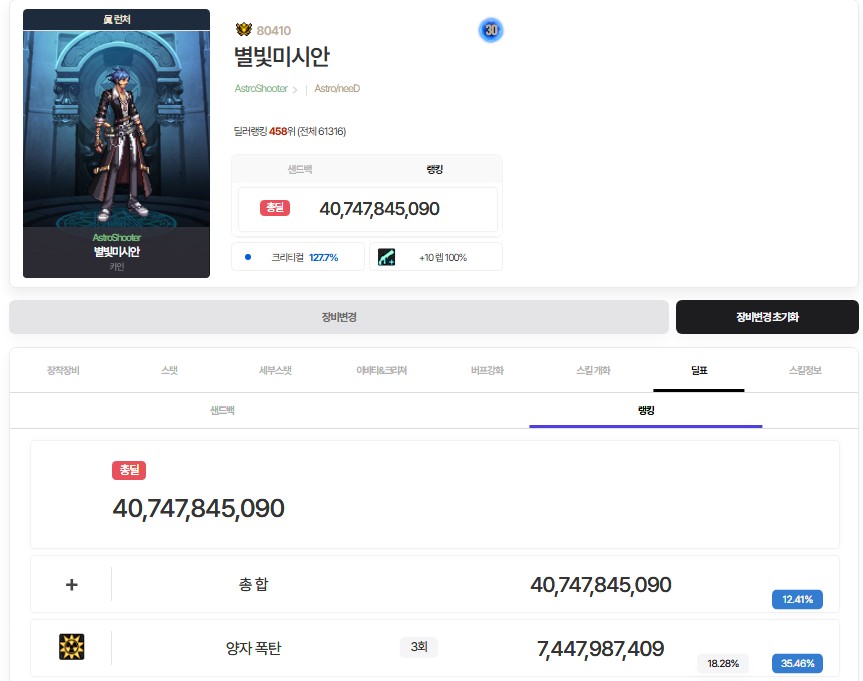Switch to the 아바타&크리쳐 tab

(381, 370)
